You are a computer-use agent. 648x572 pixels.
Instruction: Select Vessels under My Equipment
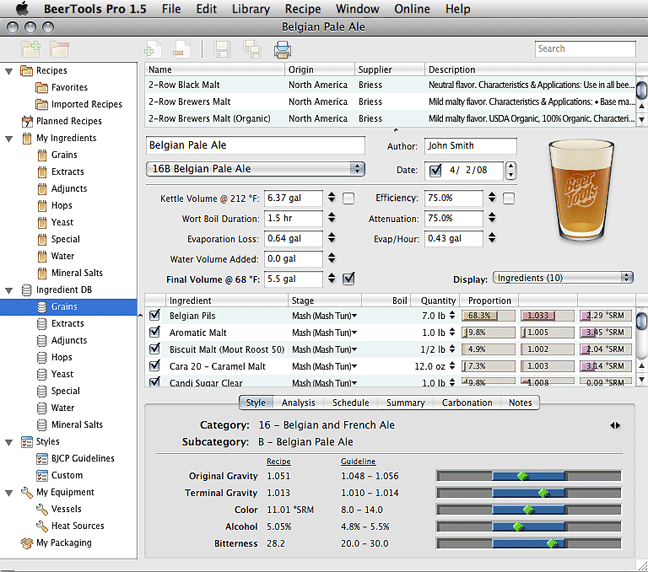(66, 509)
